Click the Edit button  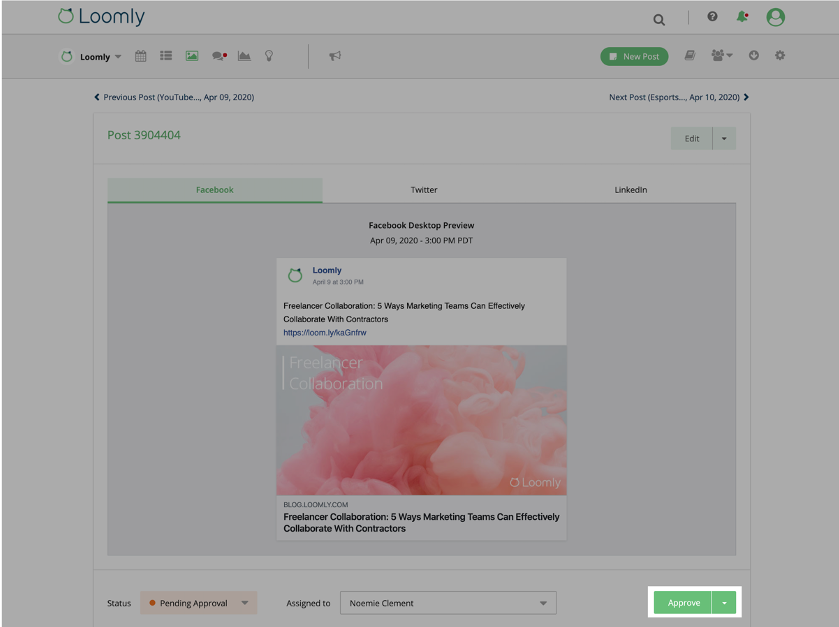tap(691, 139)
